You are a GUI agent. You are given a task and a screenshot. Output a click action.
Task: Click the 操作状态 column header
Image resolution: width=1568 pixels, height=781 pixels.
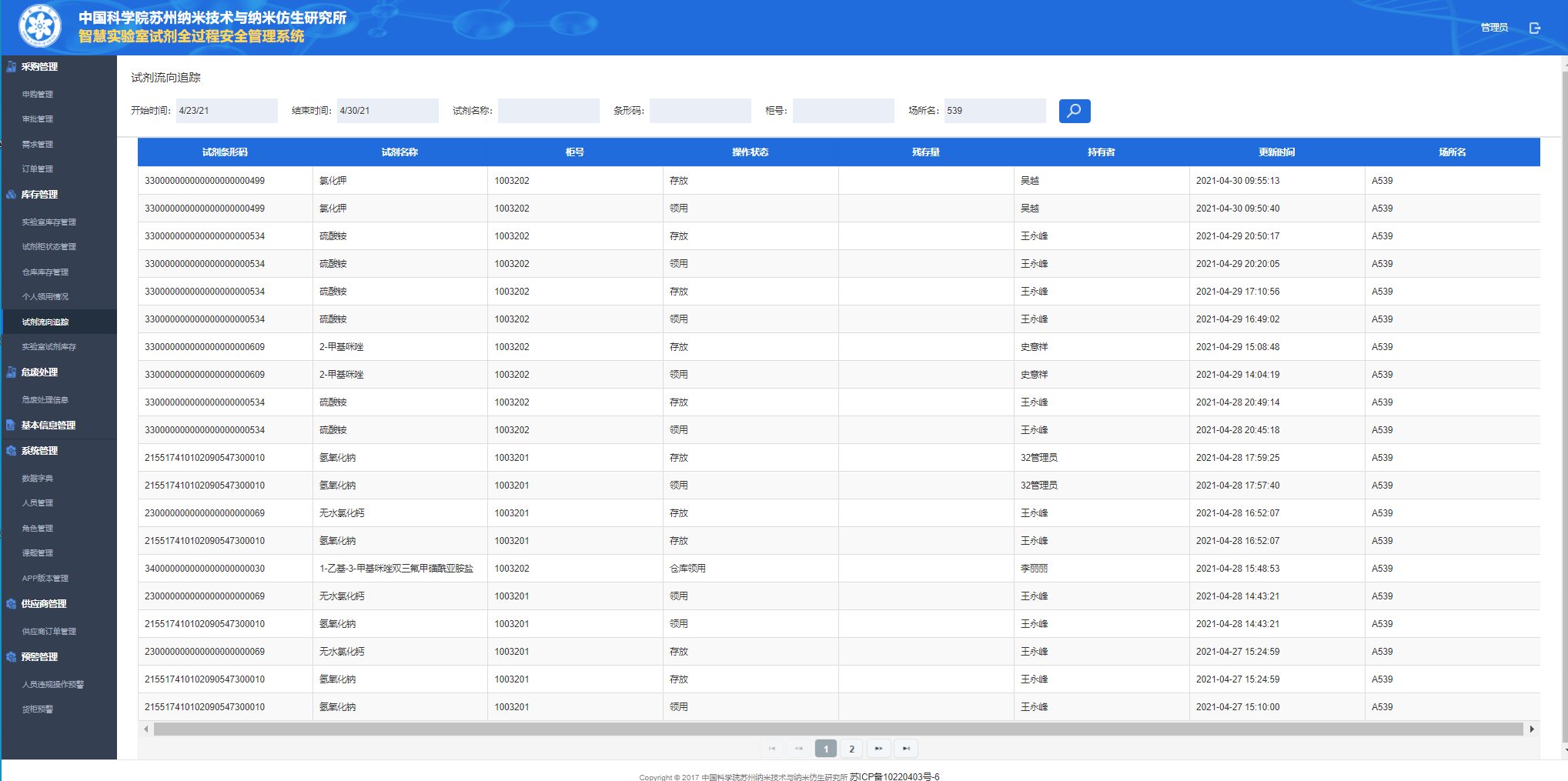coord(751,152)
